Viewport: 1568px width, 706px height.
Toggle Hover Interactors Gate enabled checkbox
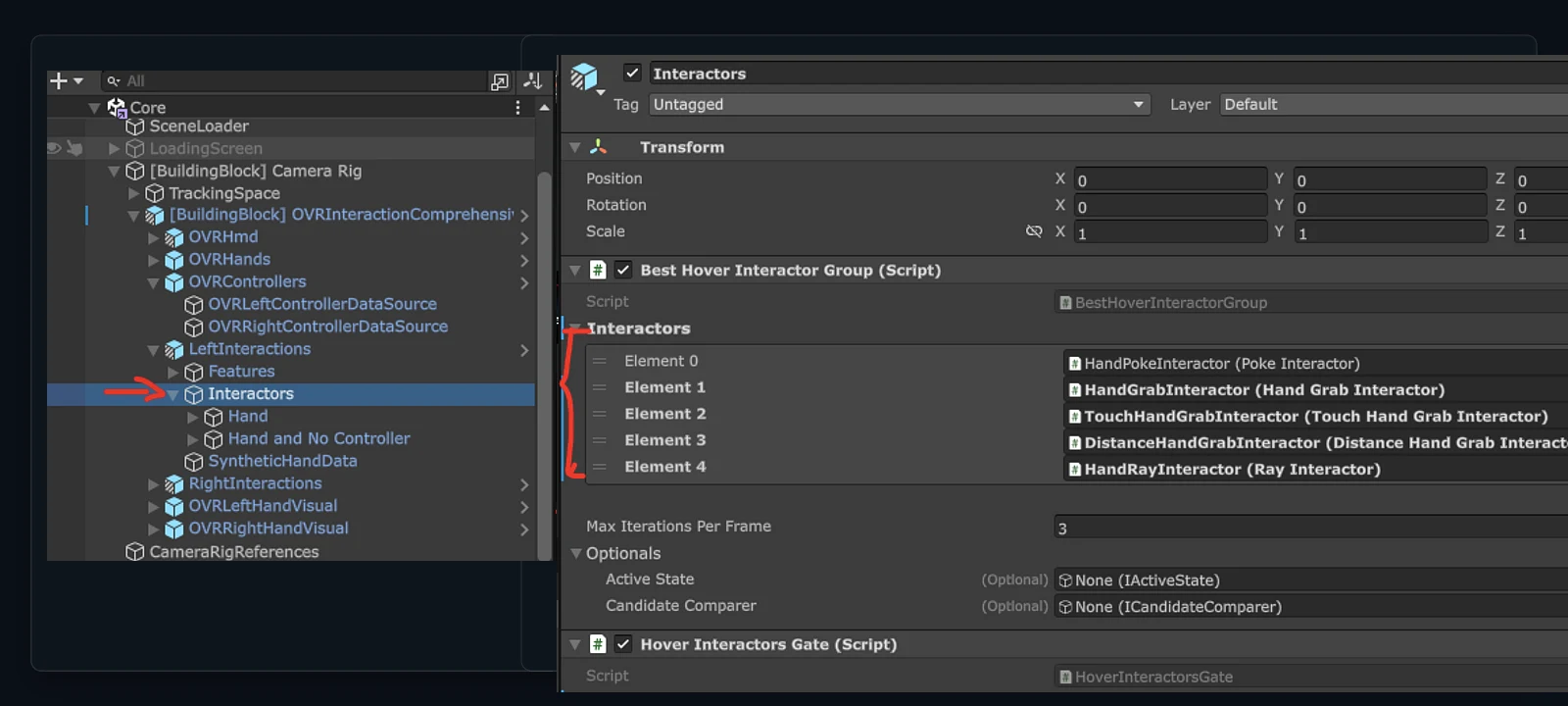(x=622, y=644)
